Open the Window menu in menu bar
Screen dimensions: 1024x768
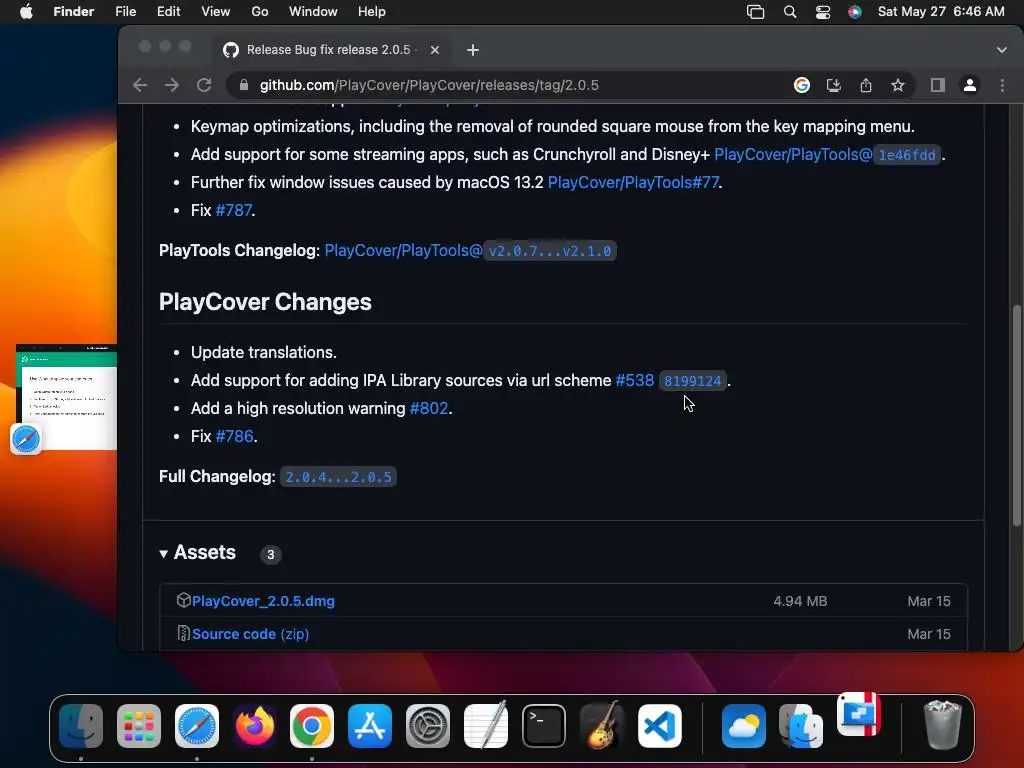click(313, 12)
